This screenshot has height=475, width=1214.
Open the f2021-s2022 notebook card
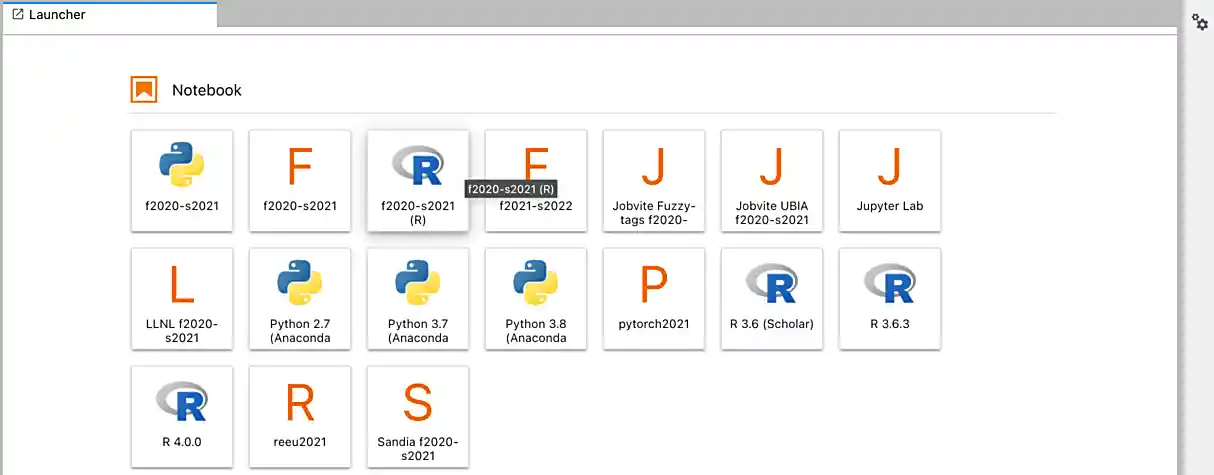(536, 180)
